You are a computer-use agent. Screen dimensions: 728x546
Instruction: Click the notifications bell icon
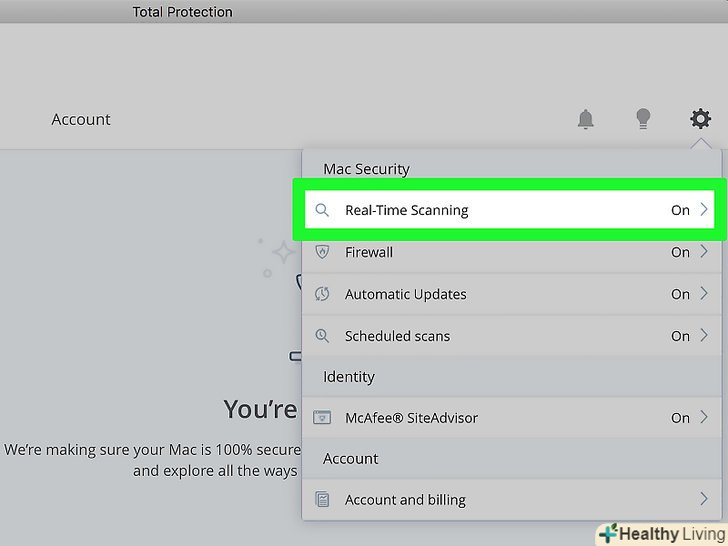(x=586, y=119)
